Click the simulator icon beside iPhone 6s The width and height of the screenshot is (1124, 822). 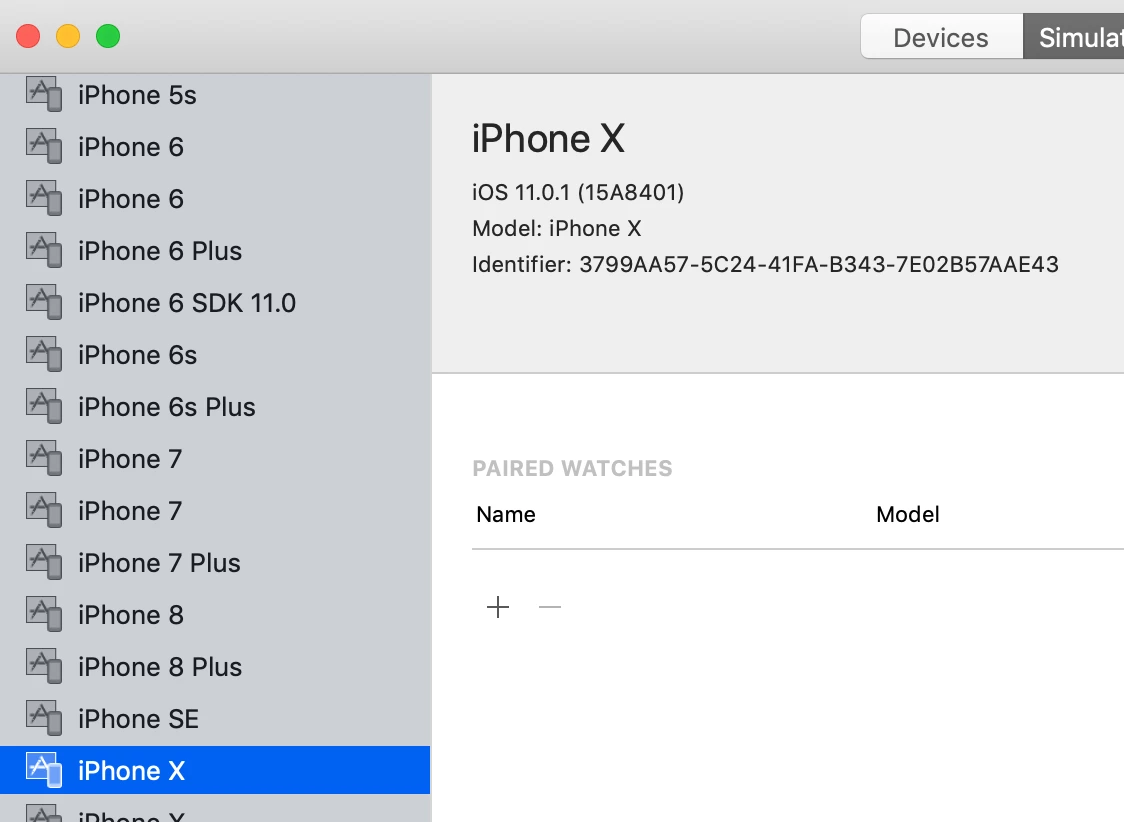coord(44,355)
